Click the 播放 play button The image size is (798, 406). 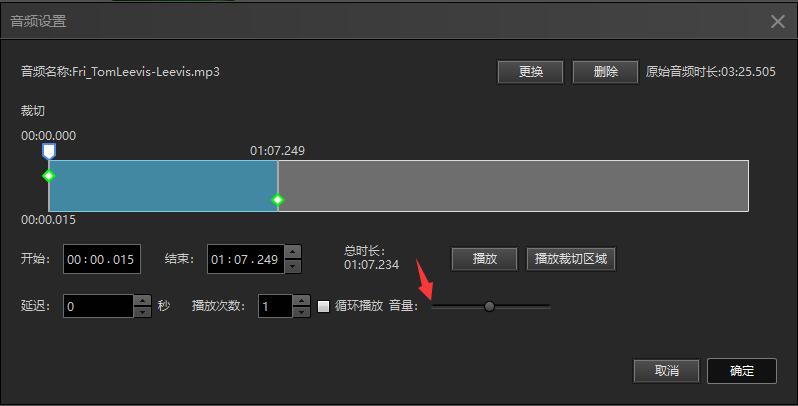pos(484,259)
